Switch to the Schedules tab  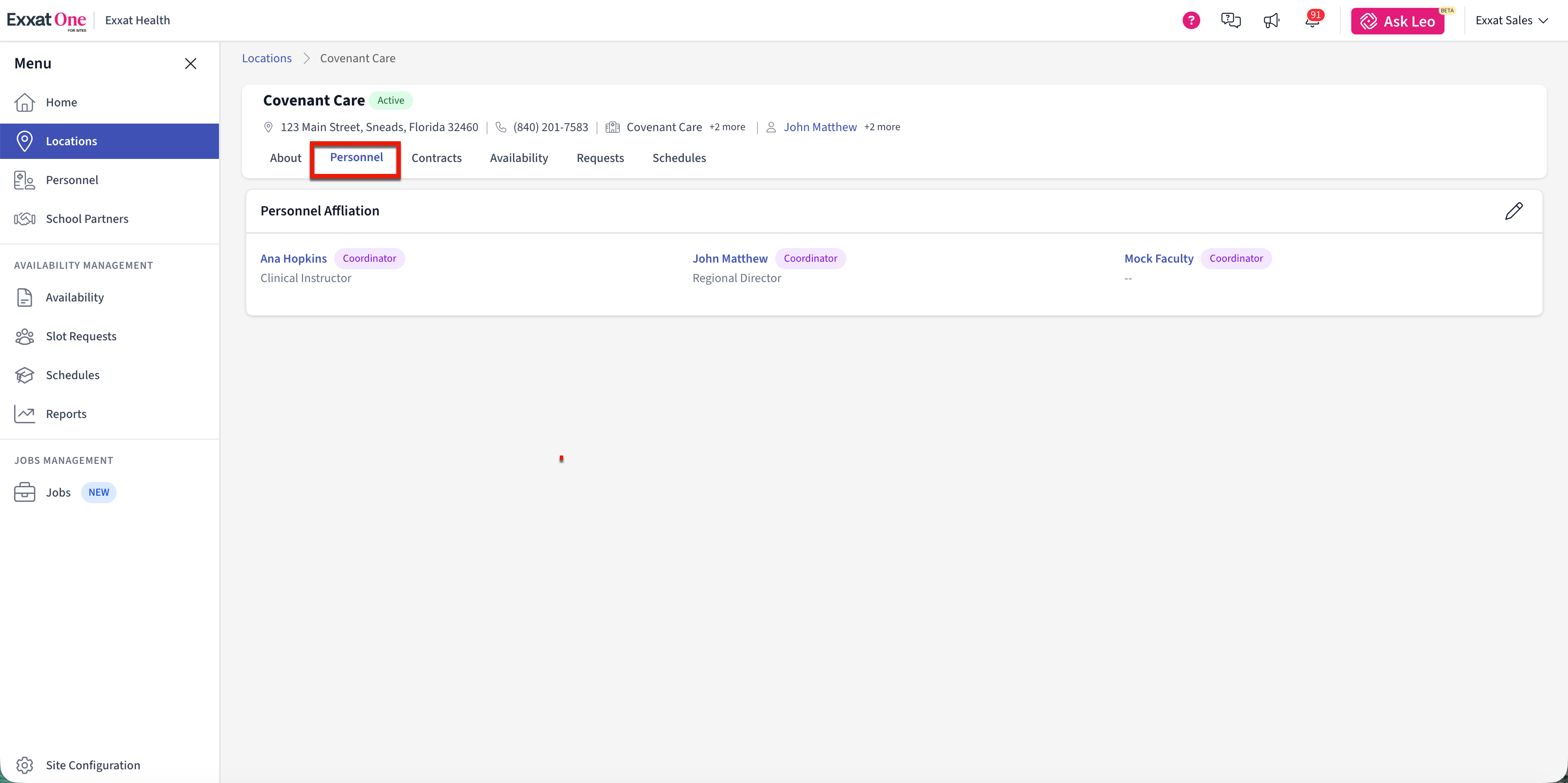click(679, 158)
